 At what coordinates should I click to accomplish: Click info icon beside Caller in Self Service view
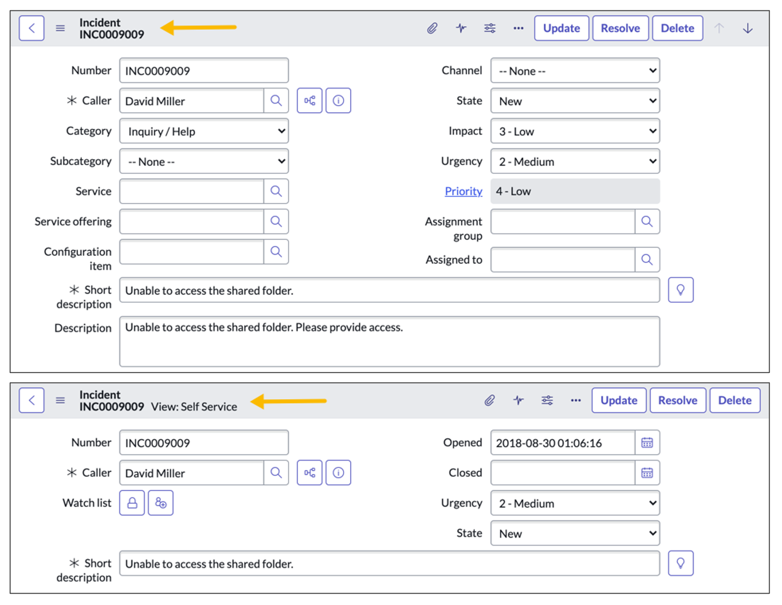pos(338,473)
